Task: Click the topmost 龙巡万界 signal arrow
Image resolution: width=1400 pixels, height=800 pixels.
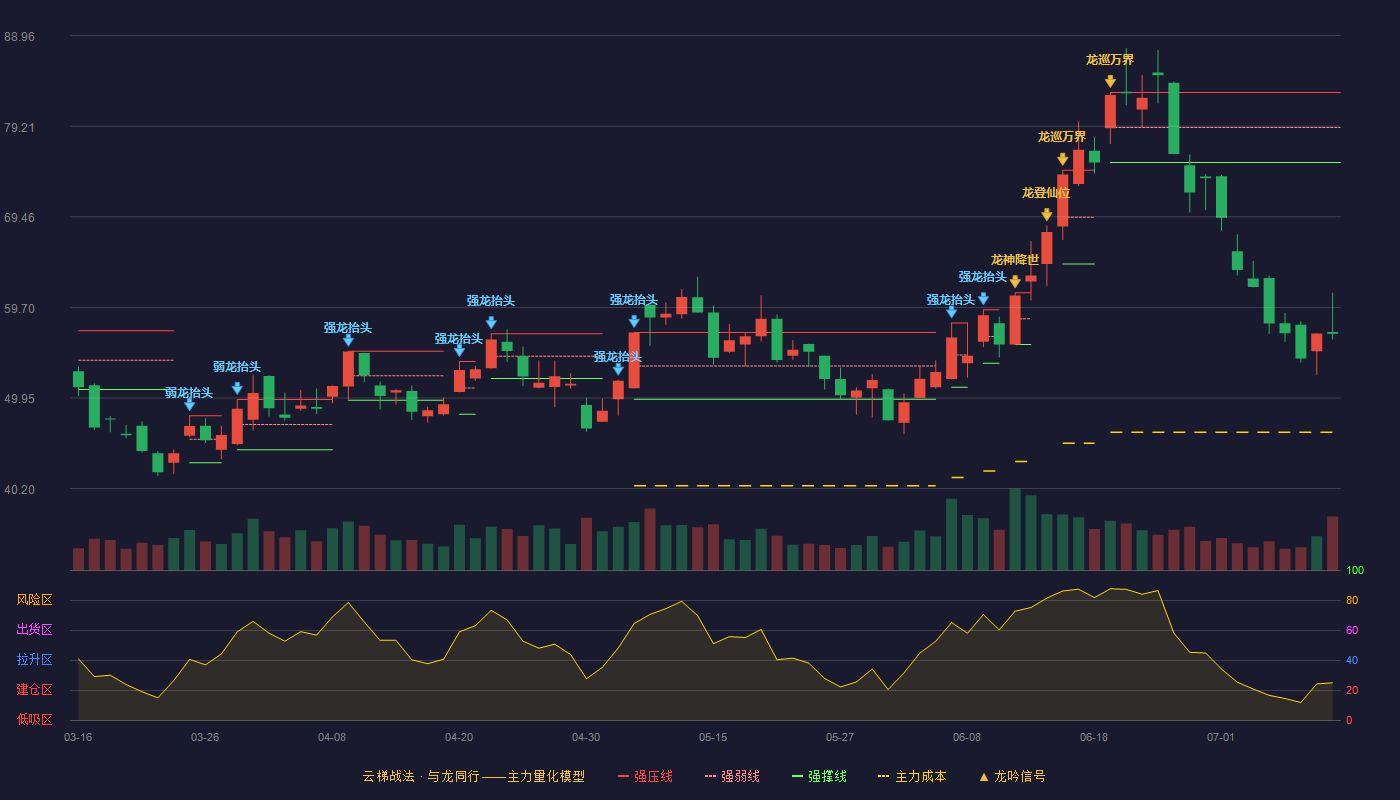Action: [1110, 82]
